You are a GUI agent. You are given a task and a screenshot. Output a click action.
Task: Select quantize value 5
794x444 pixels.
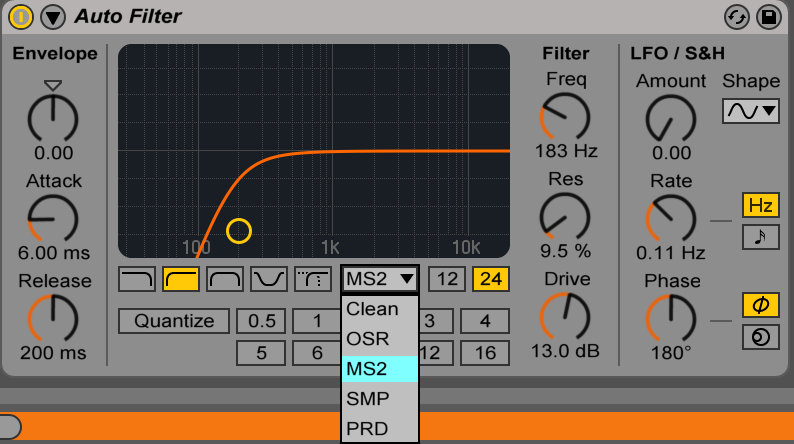tap(261, 353)
